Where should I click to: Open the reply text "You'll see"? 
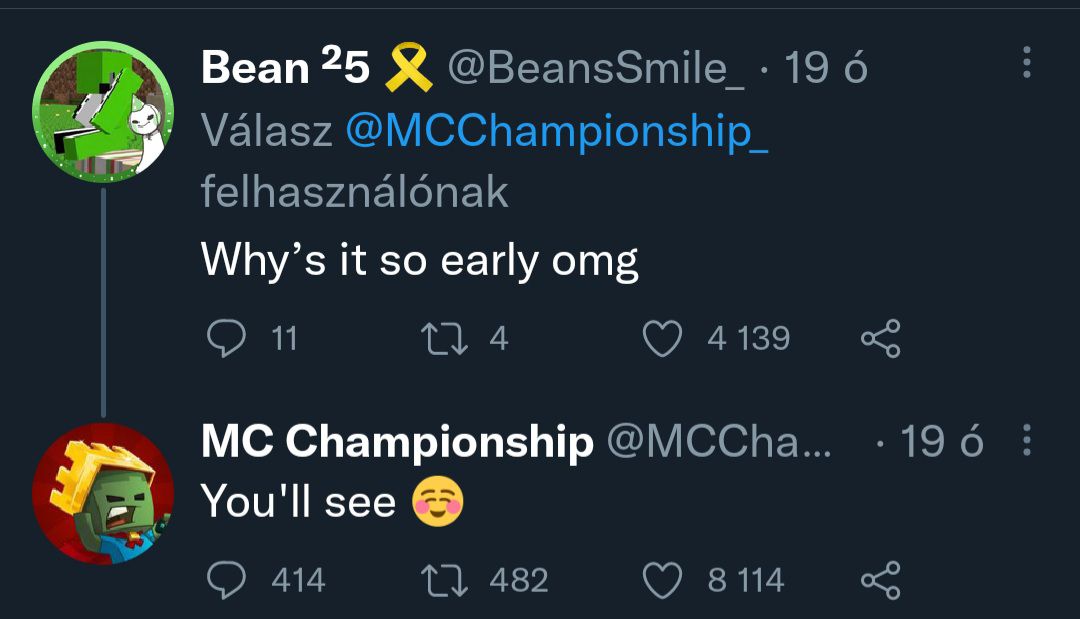(x=298, y=501)
